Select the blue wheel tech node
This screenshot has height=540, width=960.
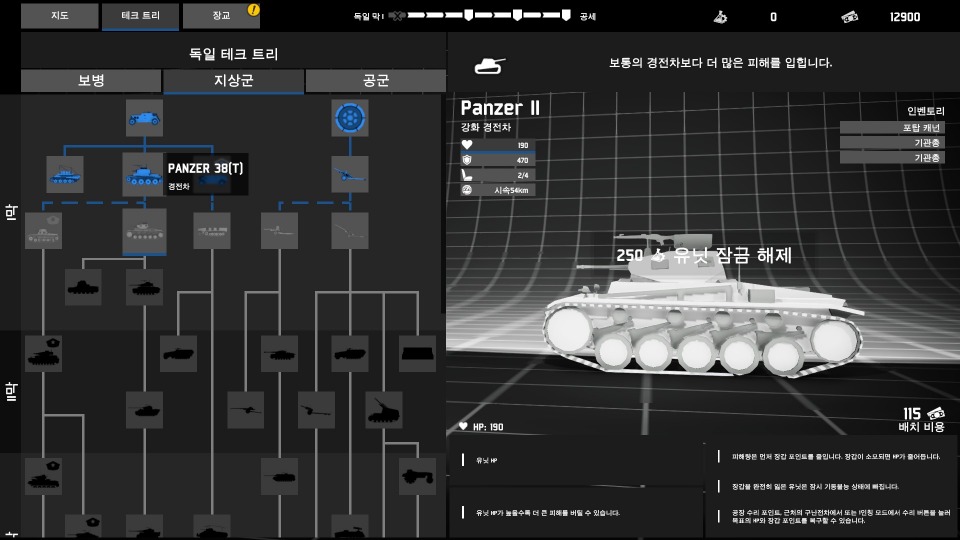(350, 118)
